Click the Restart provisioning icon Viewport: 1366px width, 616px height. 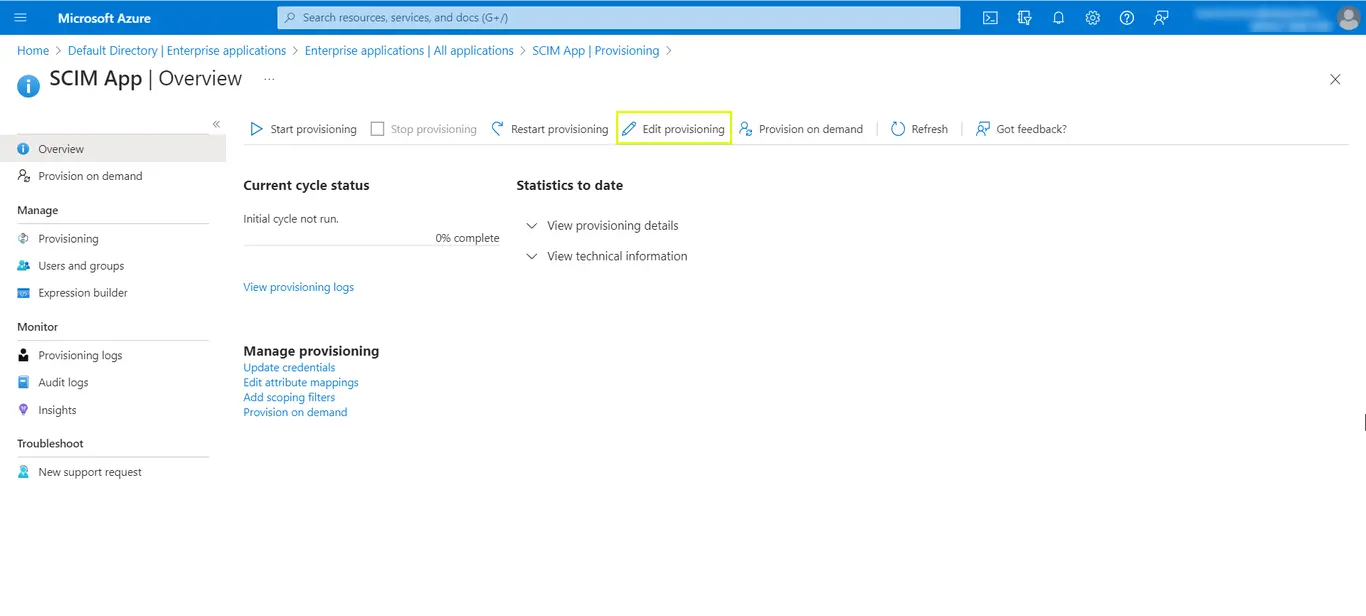click(x=498, y=129)
